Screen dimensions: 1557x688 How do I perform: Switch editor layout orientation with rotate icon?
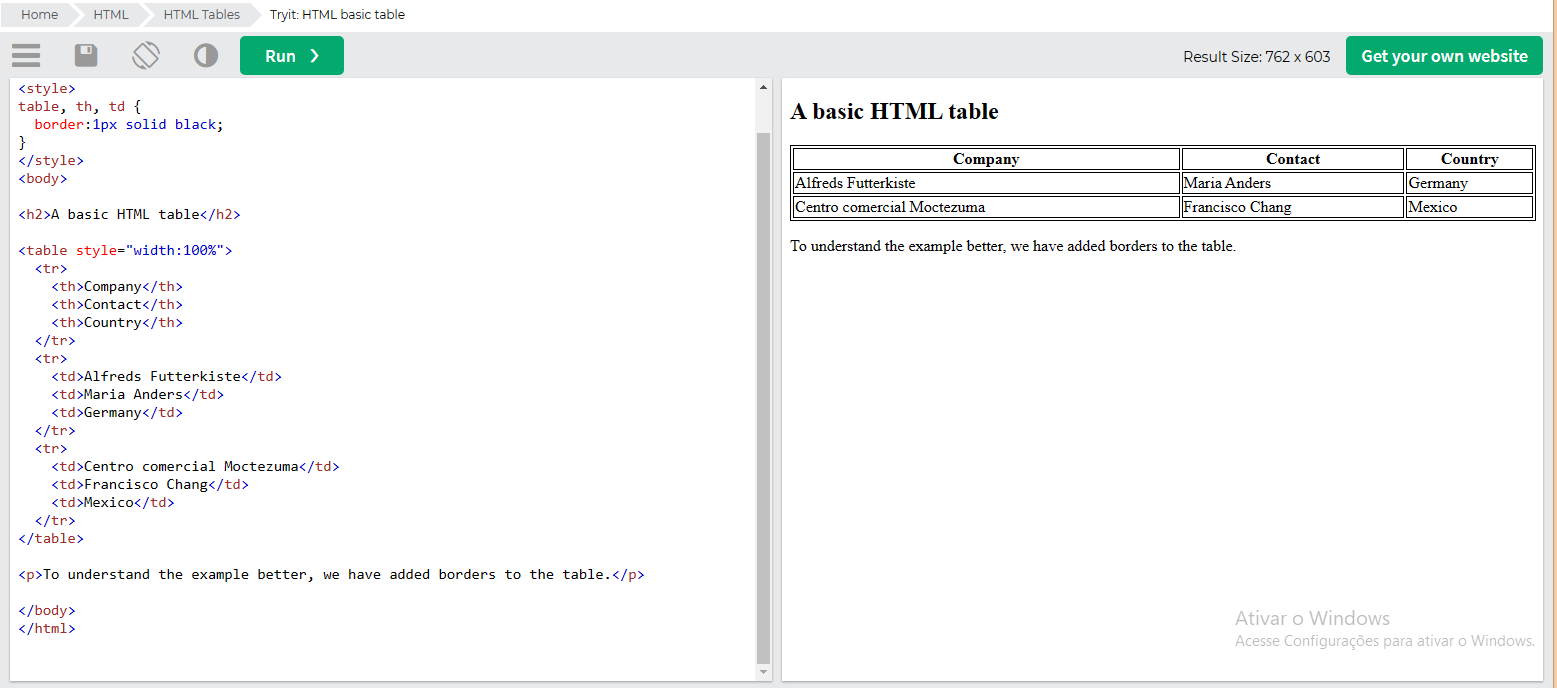click(x=146, y=55)
